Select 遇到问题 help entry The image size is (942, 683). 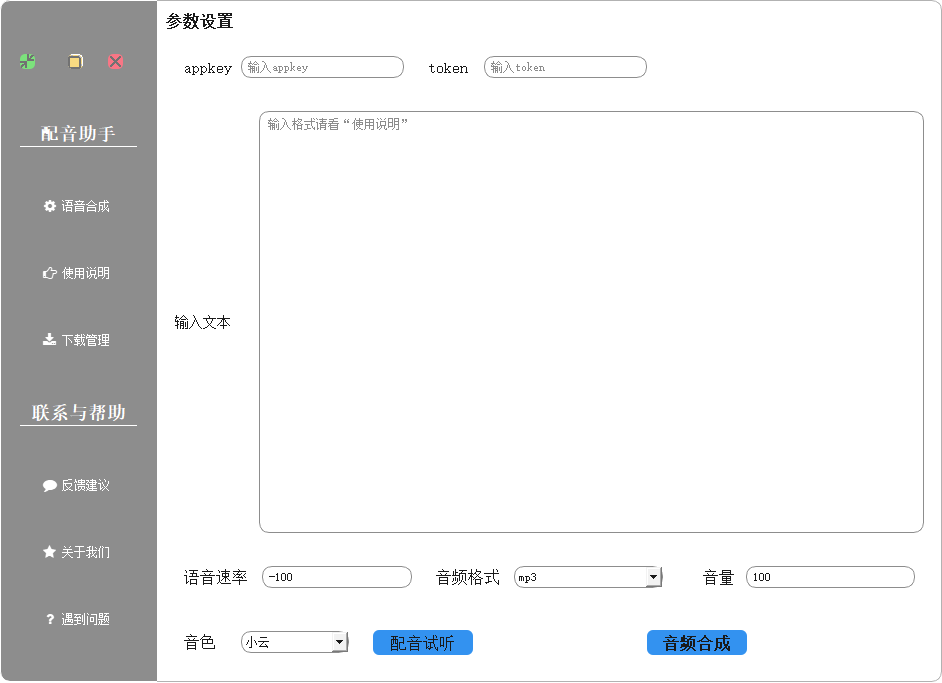pyautogui.click(x=76, y=619)
